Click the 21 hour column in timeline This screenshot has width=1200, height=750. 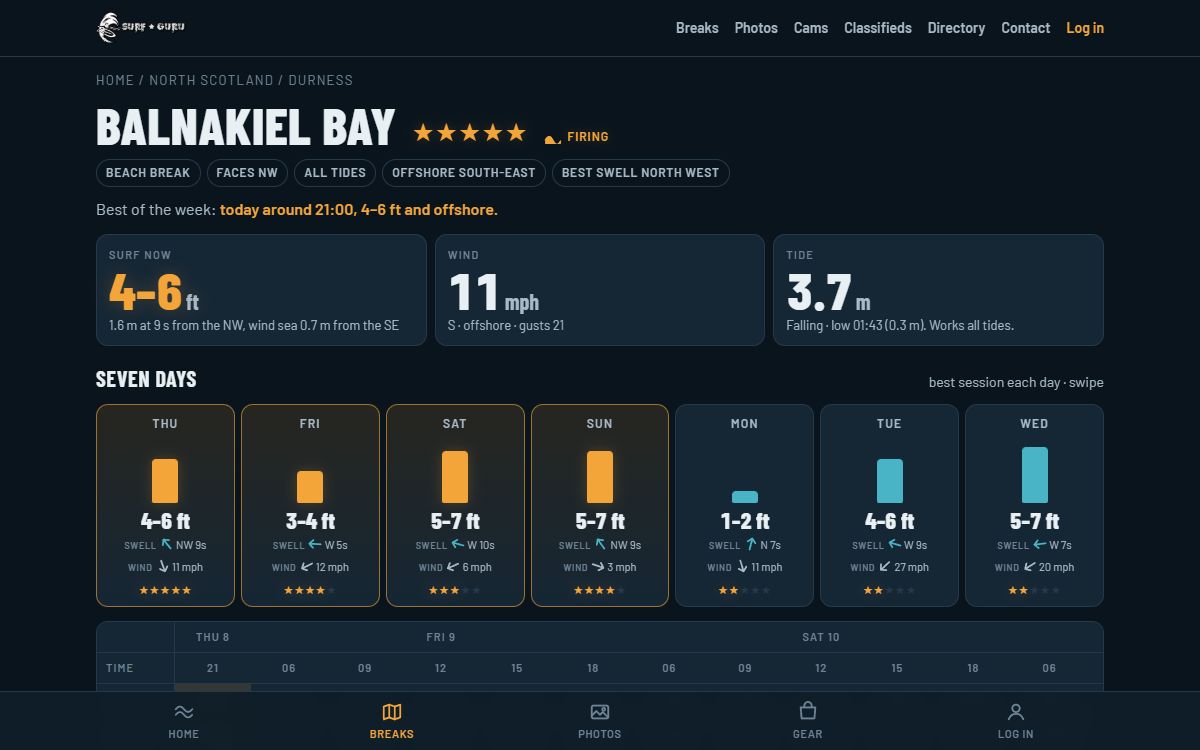tap(212, 668)
